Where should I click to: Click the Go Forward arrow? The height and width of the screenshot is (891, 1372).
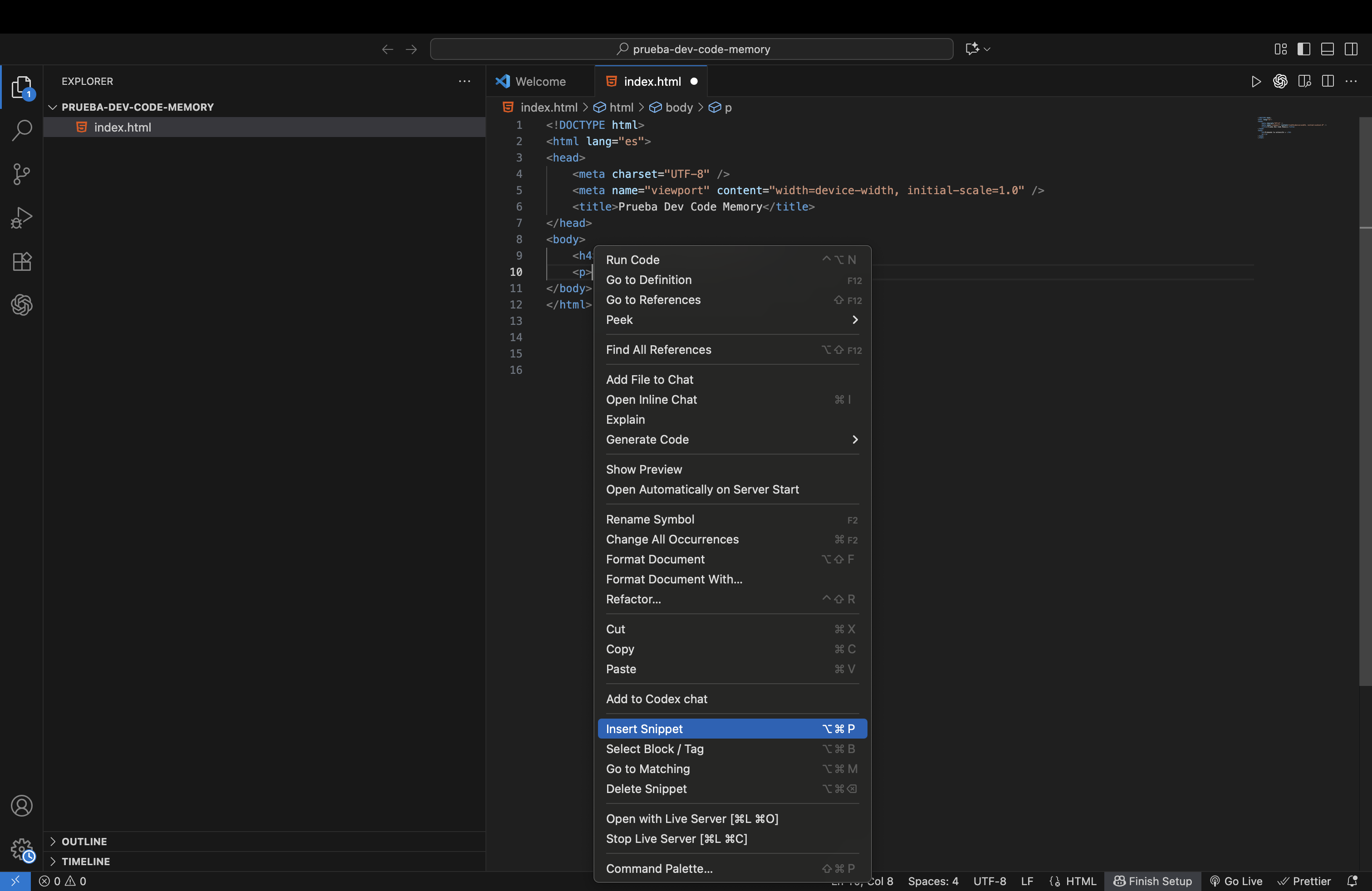411,49
